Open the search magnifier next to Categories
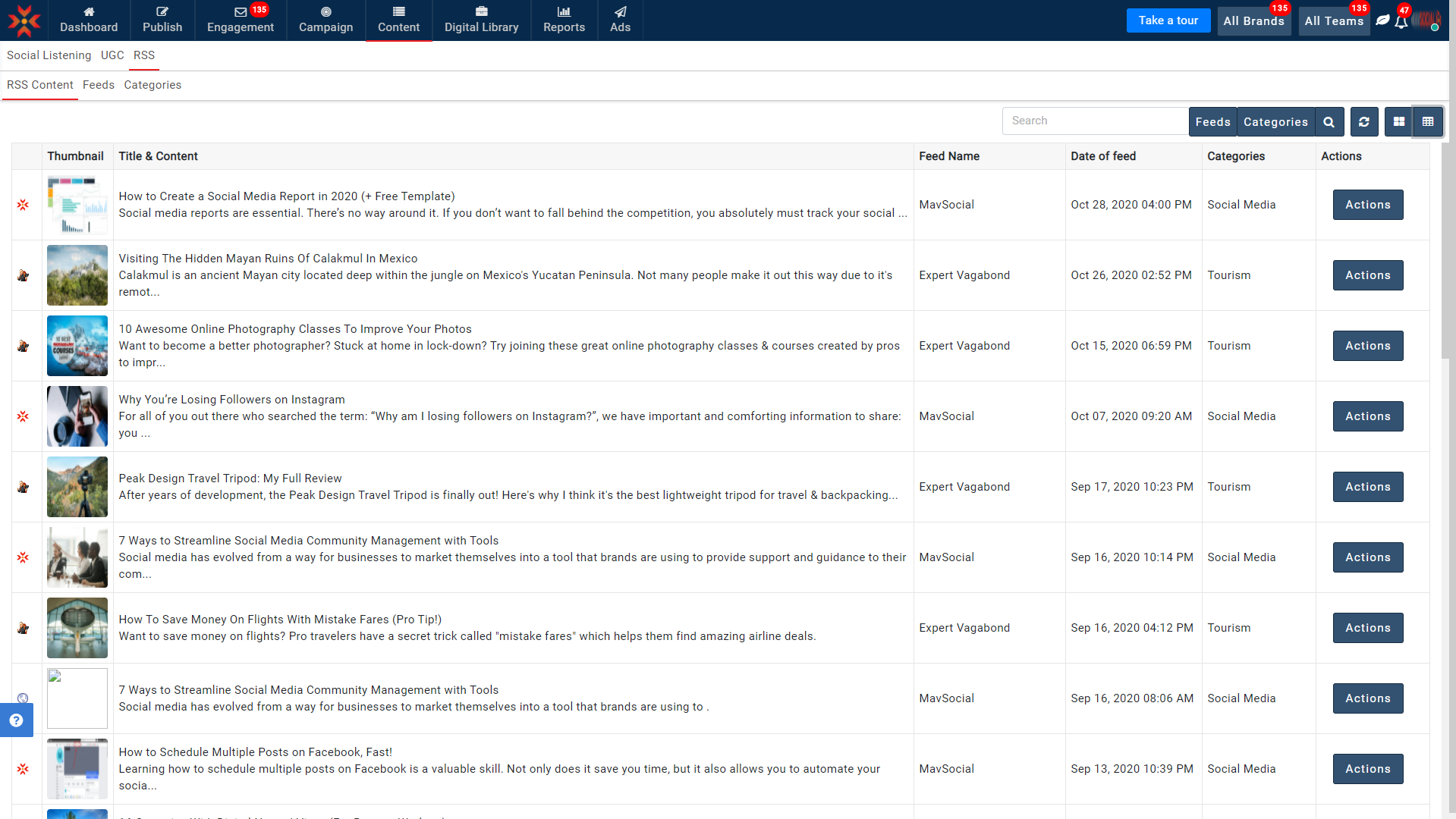Image resolution: width=1456 pixels, height=819 pixels. (x=1329, y=121)
